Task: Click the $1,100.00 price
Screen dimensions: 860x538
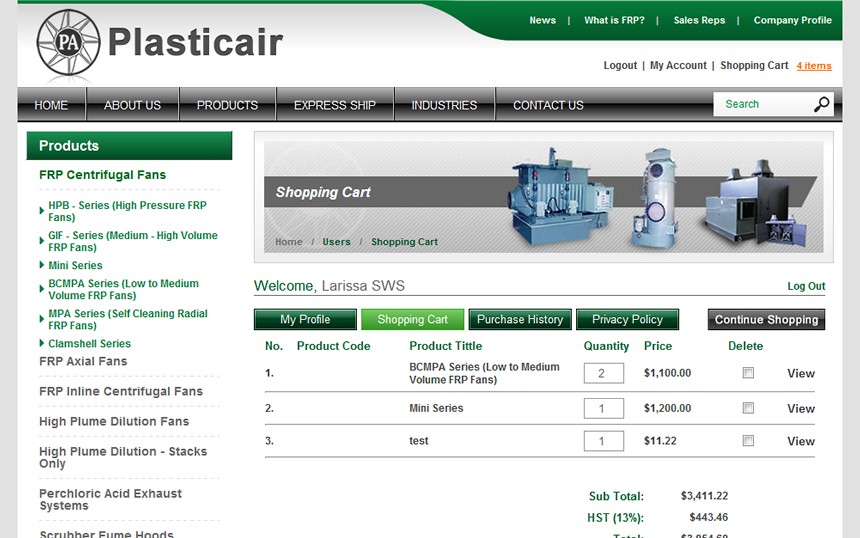Action: click(x=667, y=373)
